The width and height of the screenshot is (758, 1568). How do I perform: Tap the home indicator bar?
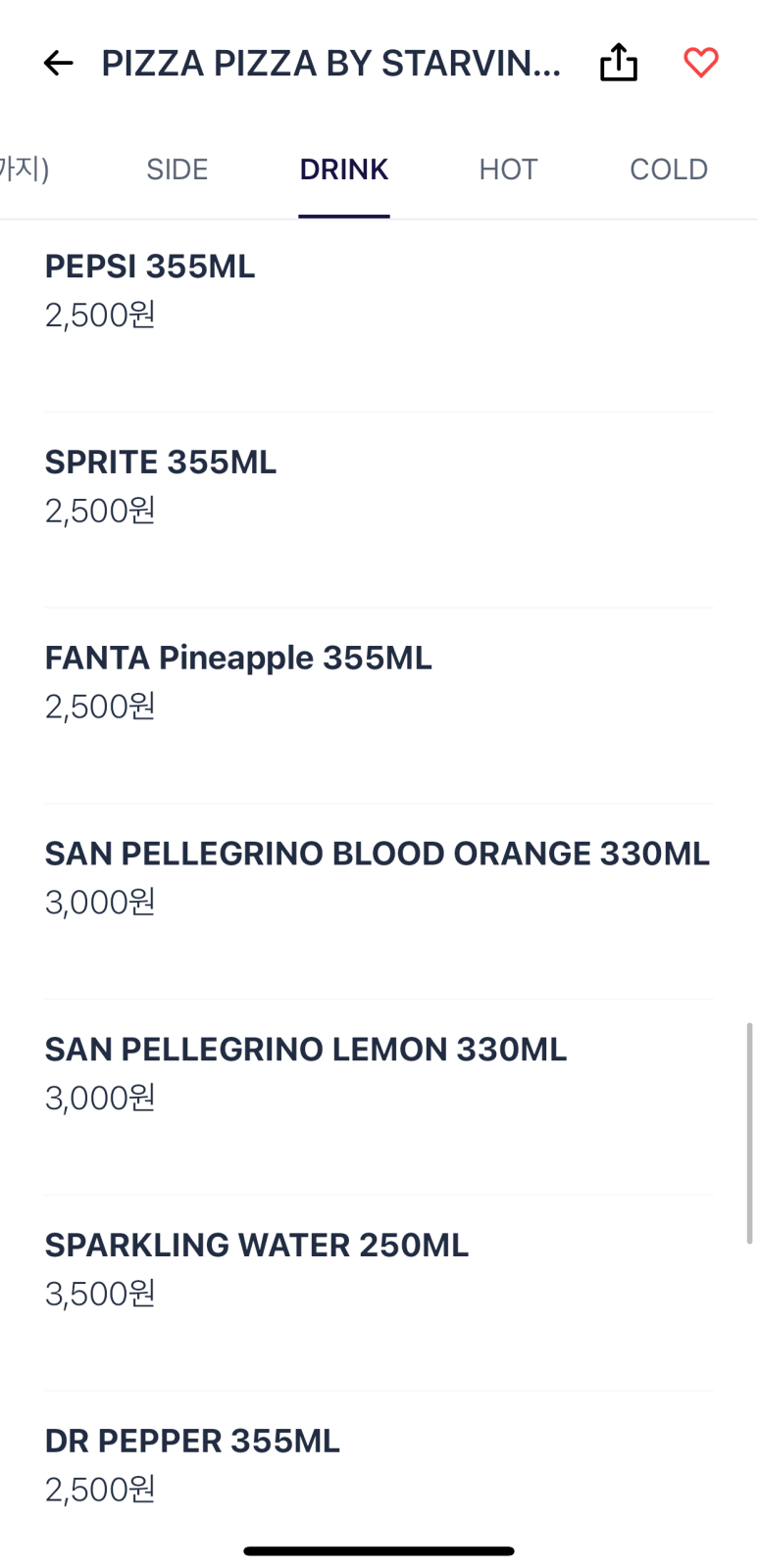(379, 1551)
